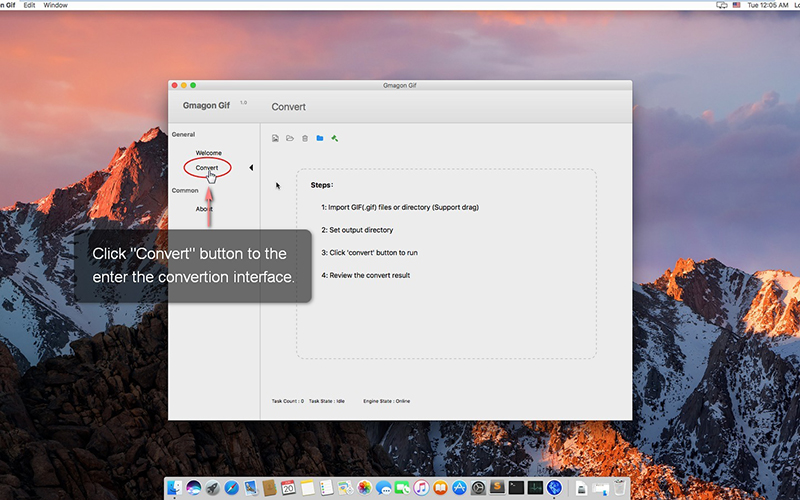Open App Store from the dock
Image resolution: width=800 pixels, height=500 pixels.
tap(459, 488)
